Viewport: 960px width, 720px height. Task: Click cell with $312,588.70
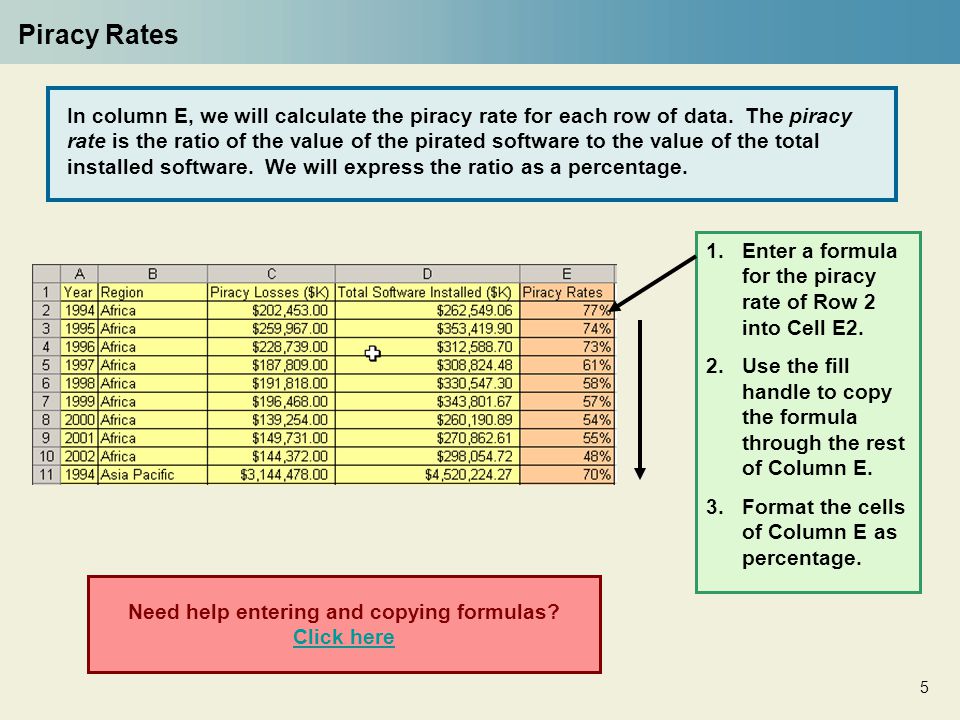[427, 347]
